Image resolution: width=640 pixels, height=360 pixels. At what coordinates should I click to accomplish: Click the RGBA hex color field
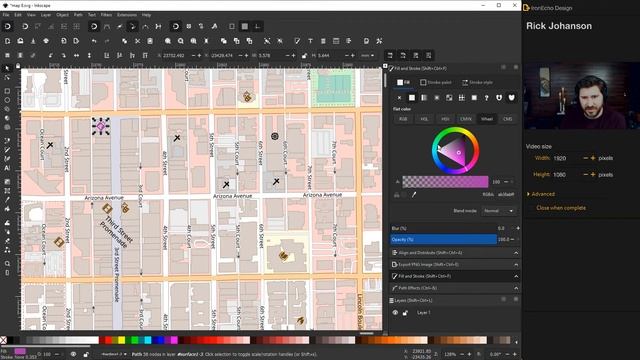tap(506, 195)
